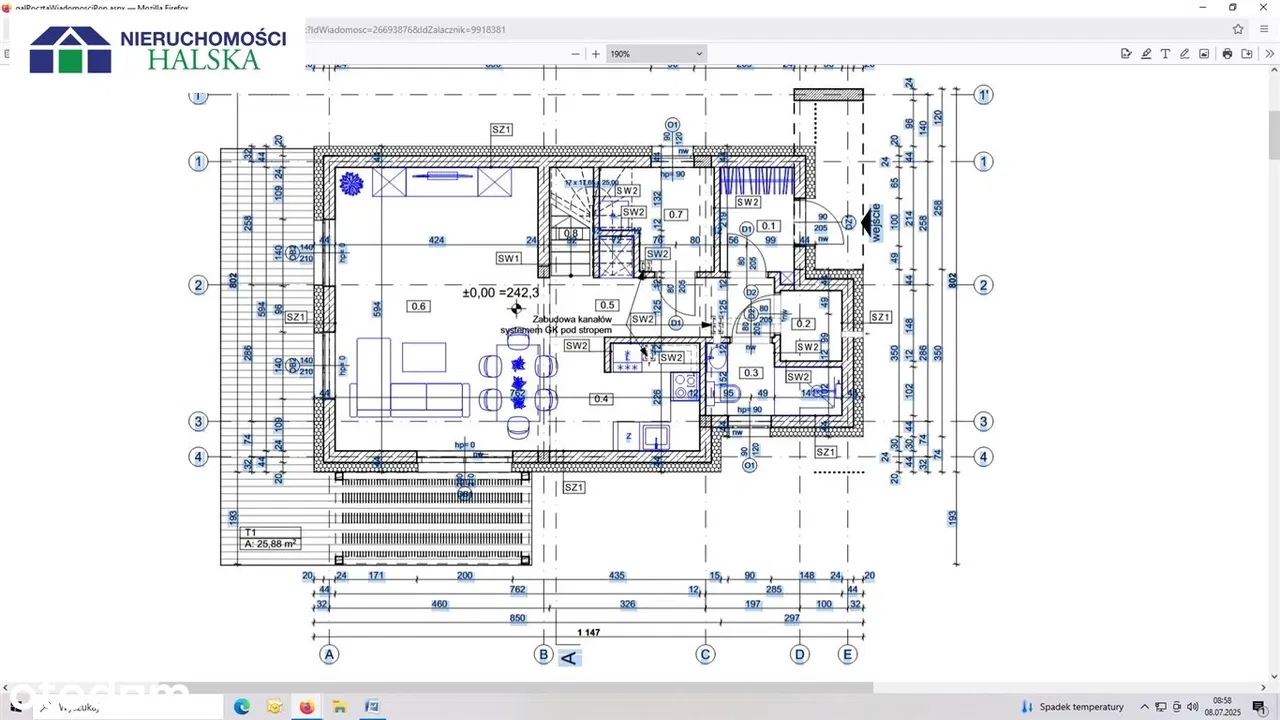Screen dimensions: 1280x720
Task: Open Microsoft Edge from the taskbar
Action: [242, 707]
